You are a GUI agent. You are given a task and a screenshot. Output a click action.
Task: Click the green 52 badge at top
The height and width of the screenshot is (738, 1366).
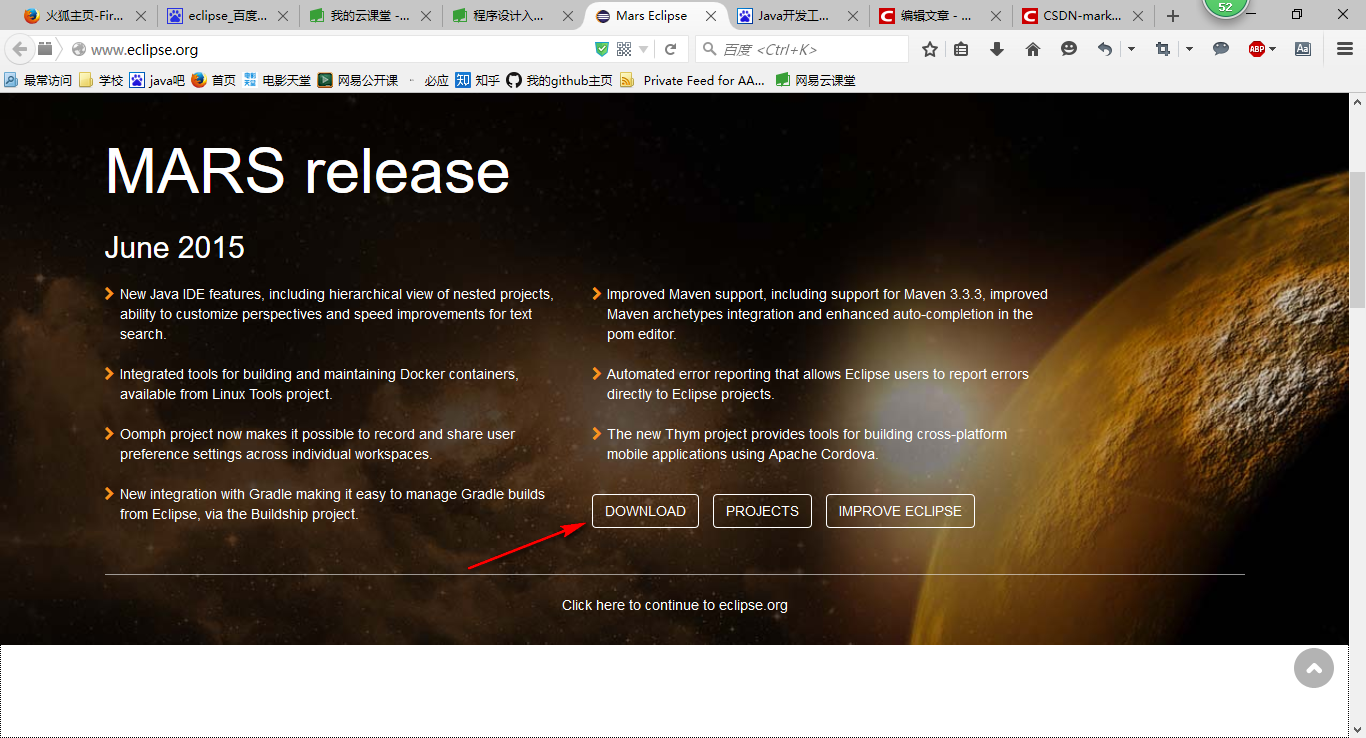tap(1225, 6)
